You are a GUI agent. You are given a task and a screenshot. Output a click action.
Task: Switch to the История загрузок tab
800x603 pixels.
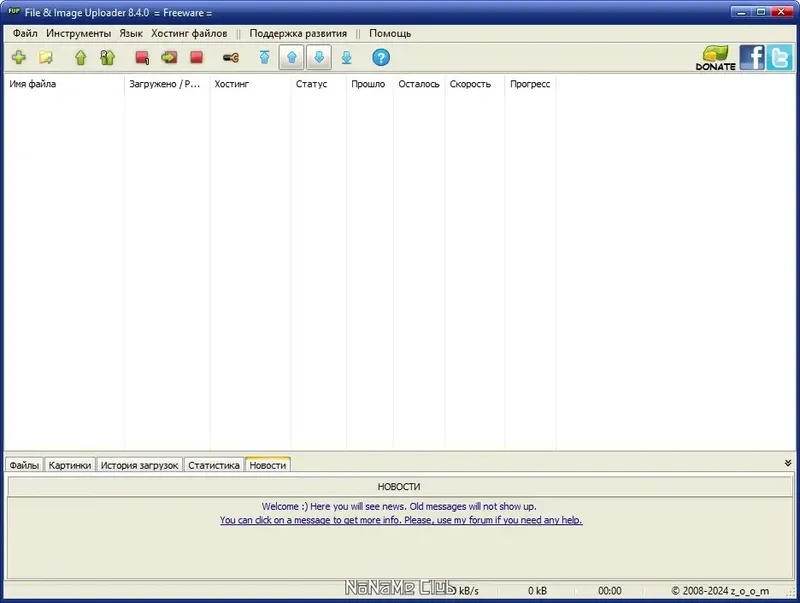[x=139, y=464]
